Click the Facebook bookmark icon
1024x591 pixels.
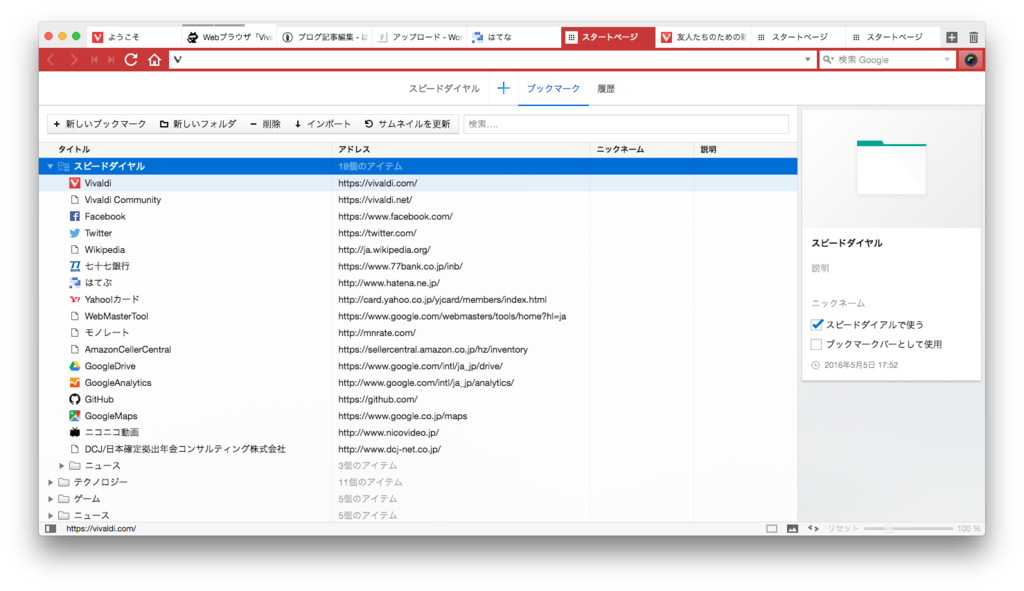pyautogui.click(x=74, y=216)
